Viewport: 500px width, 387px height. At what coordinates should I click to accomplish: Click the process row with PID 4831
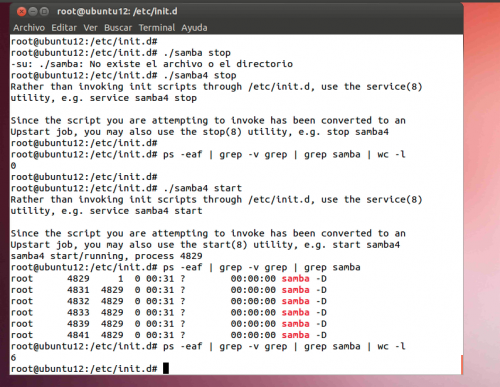169,290
